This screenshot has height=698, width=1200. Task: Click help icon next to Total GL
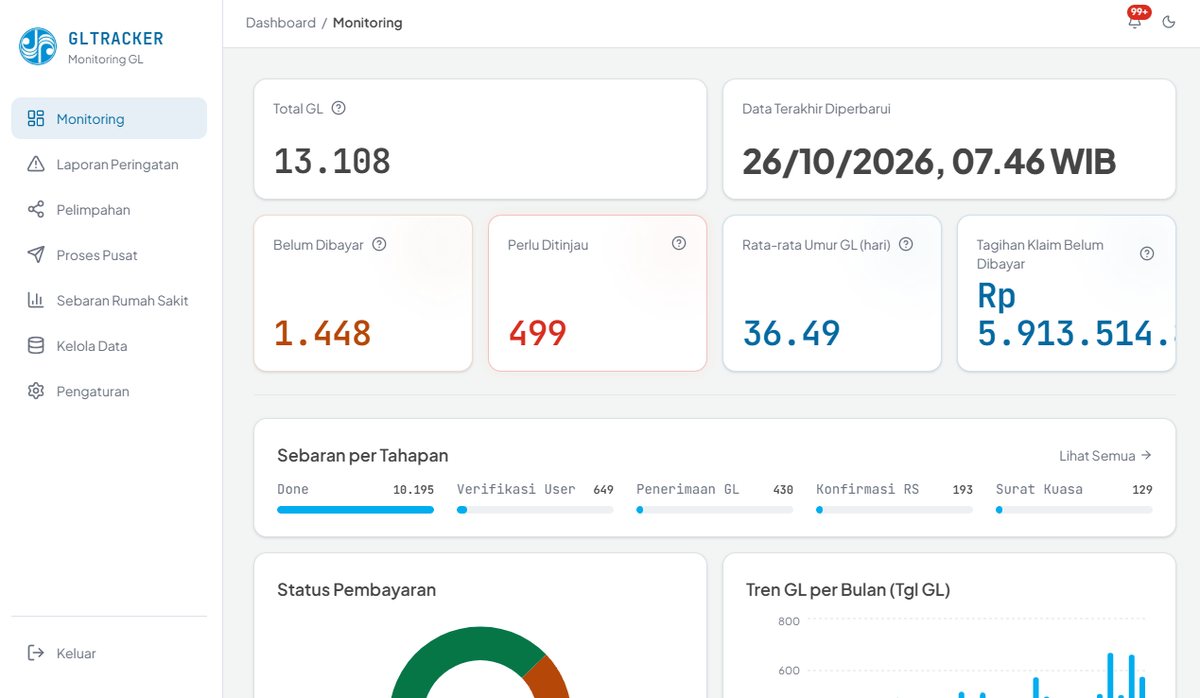pos(338,108)
